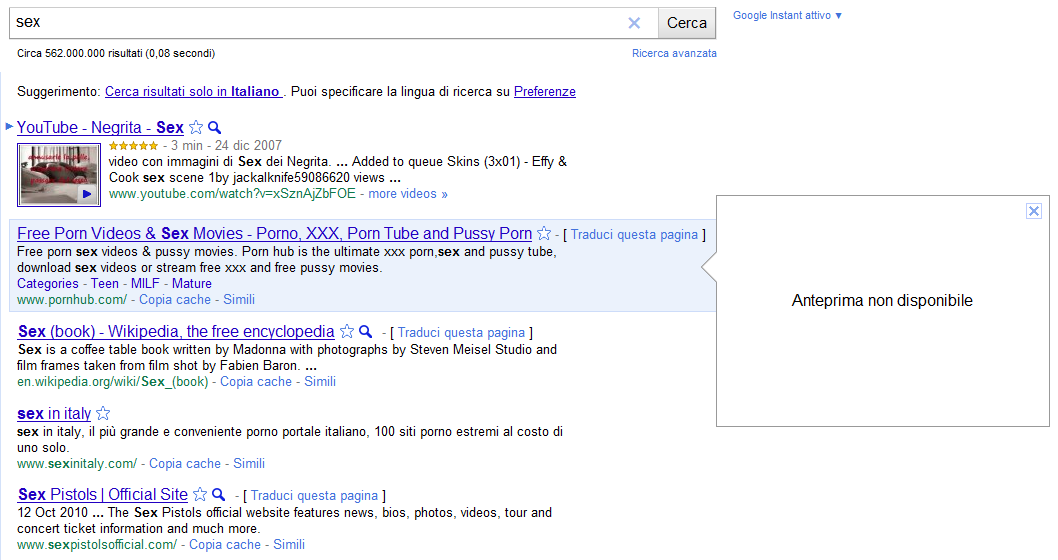
Task: Click Cerca risultati solo in Italiano
Action: (x=193, y=92)
